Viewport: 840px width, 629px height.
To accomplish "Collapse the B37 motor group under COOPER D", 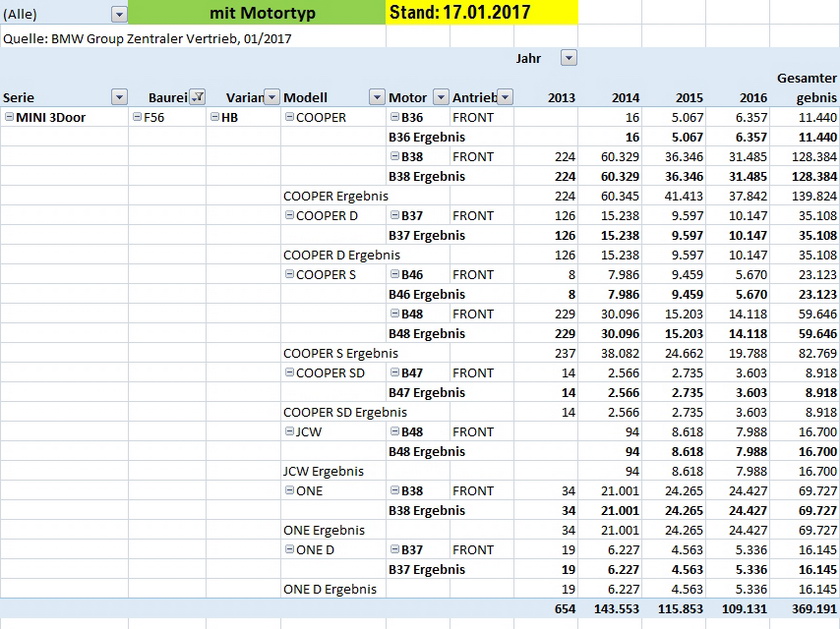I will coord(395,215).
